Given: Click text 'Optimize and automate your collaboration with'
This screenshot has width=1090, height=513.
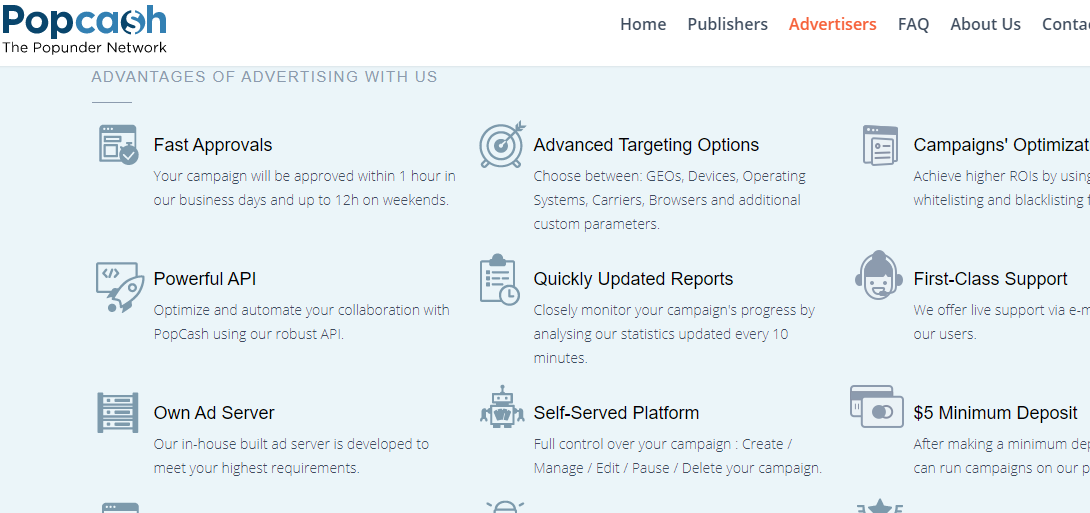Looking at the screenshot, I should pyautogui.click(x=302, y=310).
